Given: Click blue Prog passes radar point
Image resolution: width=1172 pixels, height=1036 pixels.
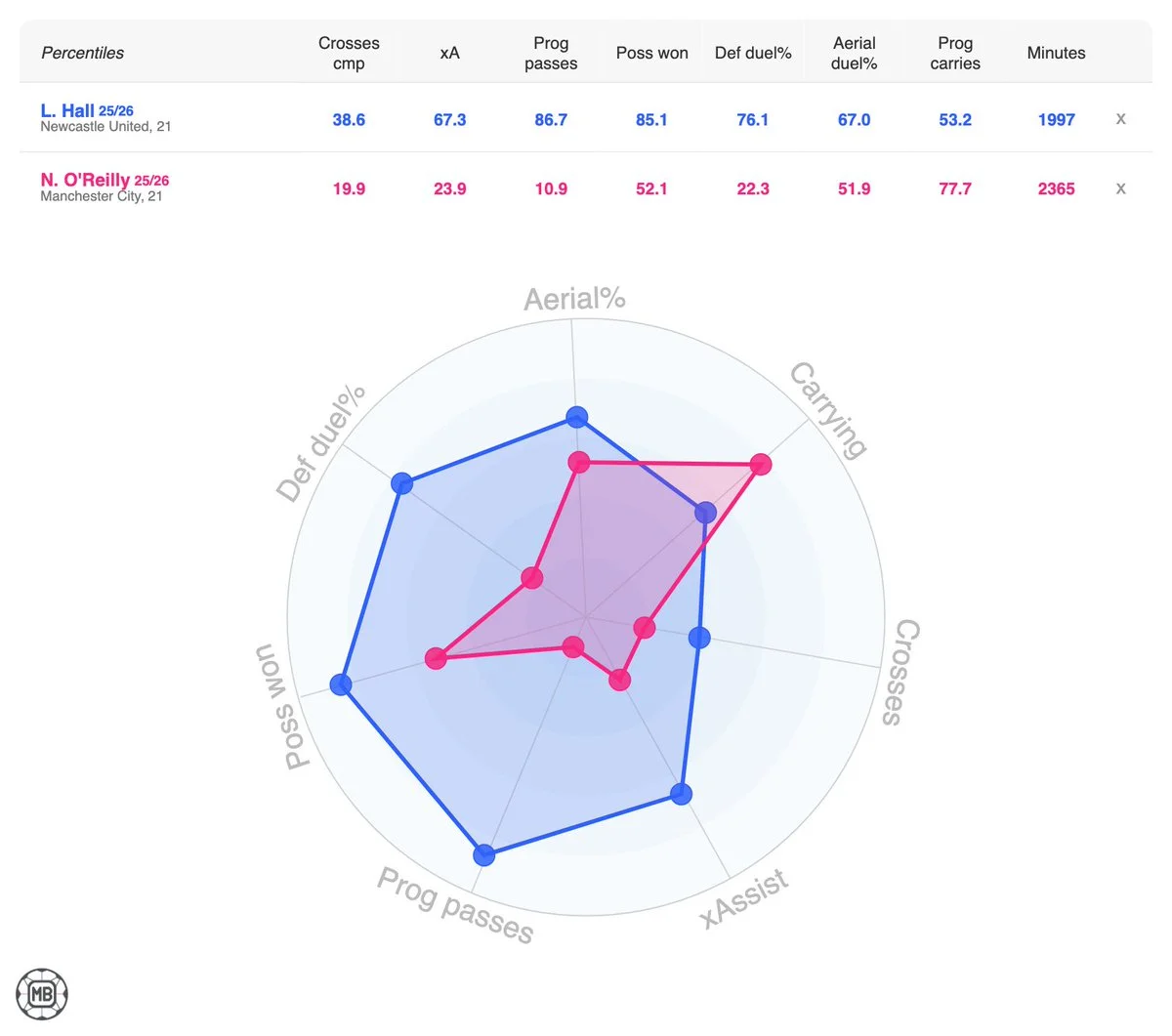Looking at the screenshot, I should tap(483, 855).
